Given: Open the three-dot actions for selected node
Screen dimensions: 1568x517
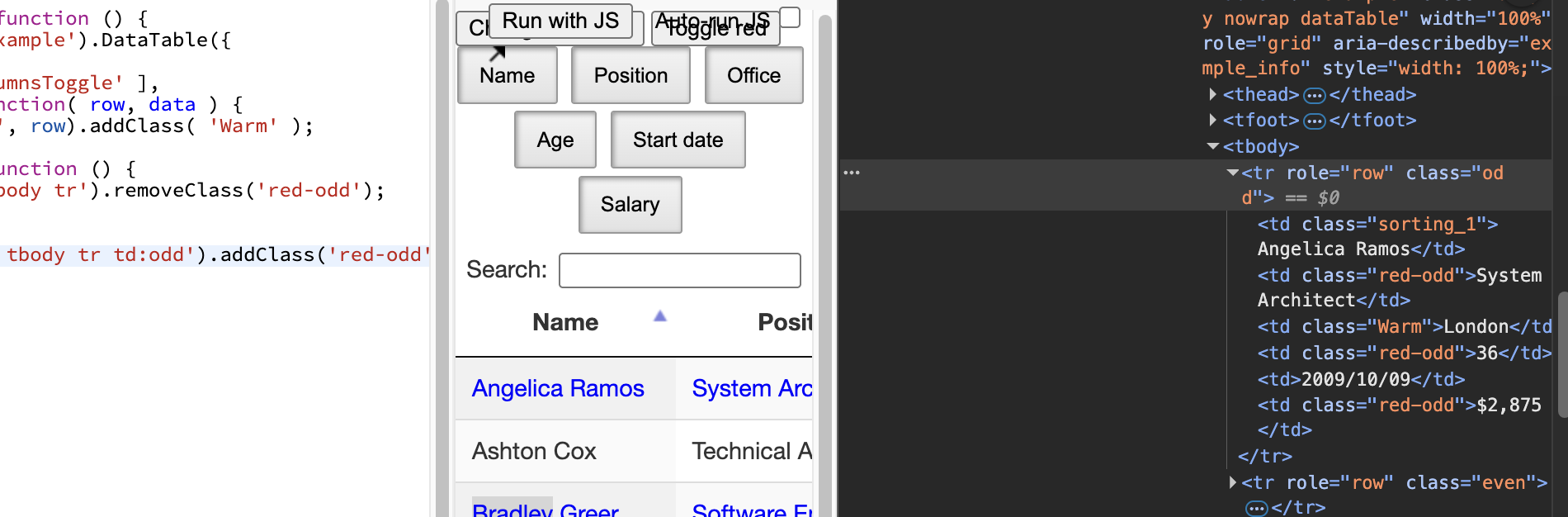Looking at the screenshot, I should click(x=852, y=173).
